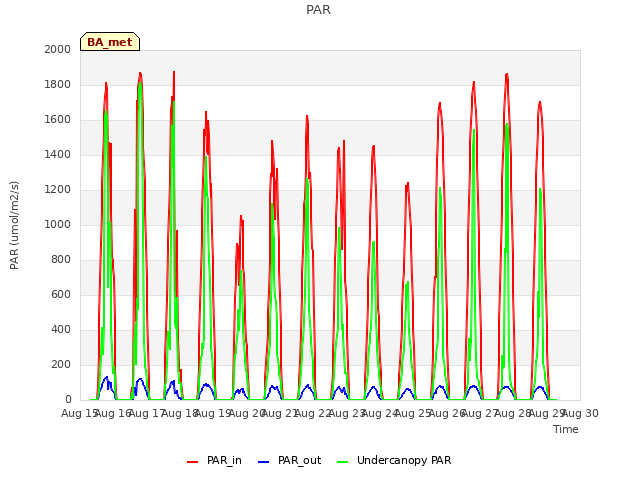Click the 200 y-axis tick label
This screenshot has width=640, height=480.
(x=61, y=364)
